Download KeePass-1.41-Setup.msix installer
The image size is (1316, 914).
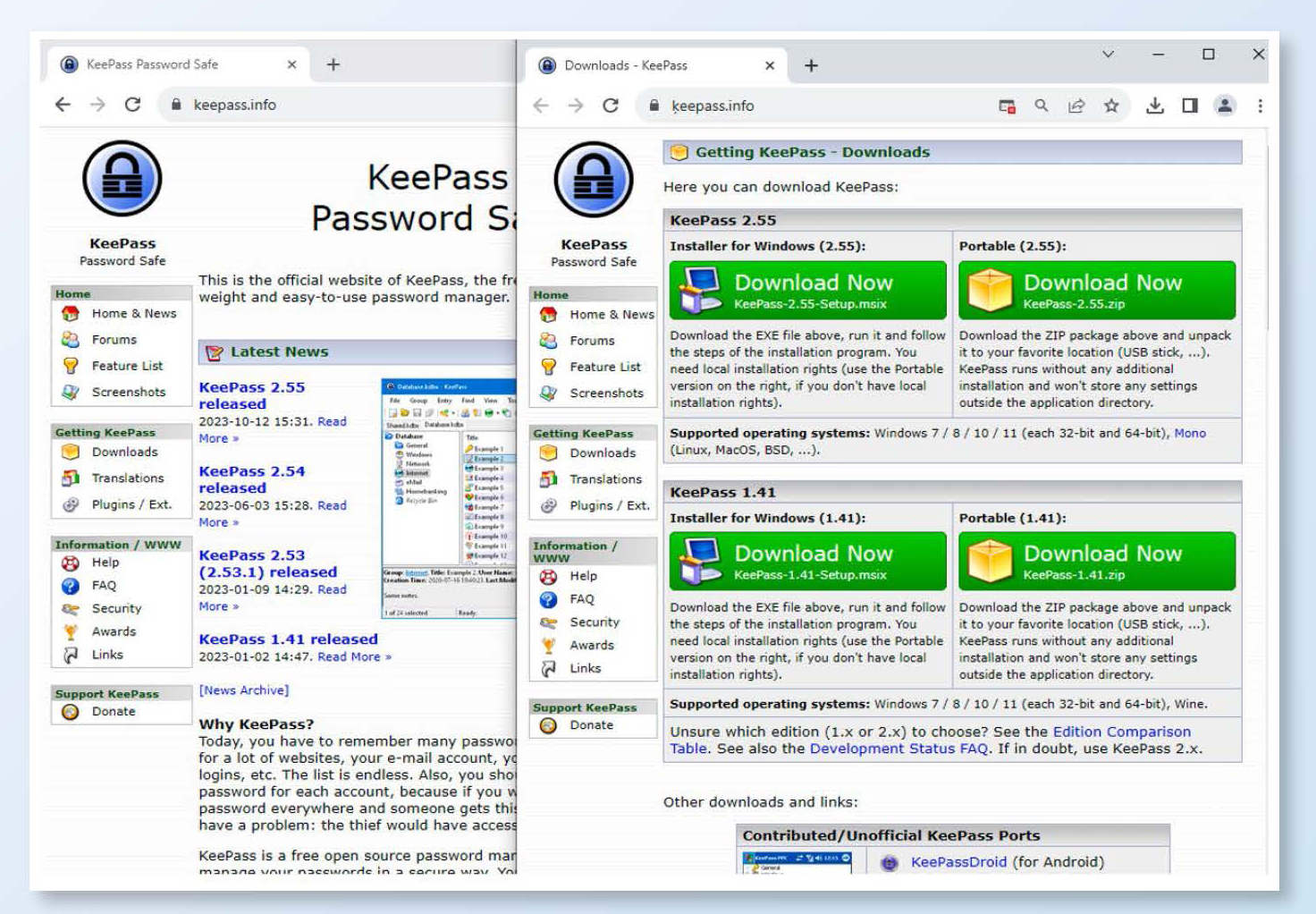(808, 562)
